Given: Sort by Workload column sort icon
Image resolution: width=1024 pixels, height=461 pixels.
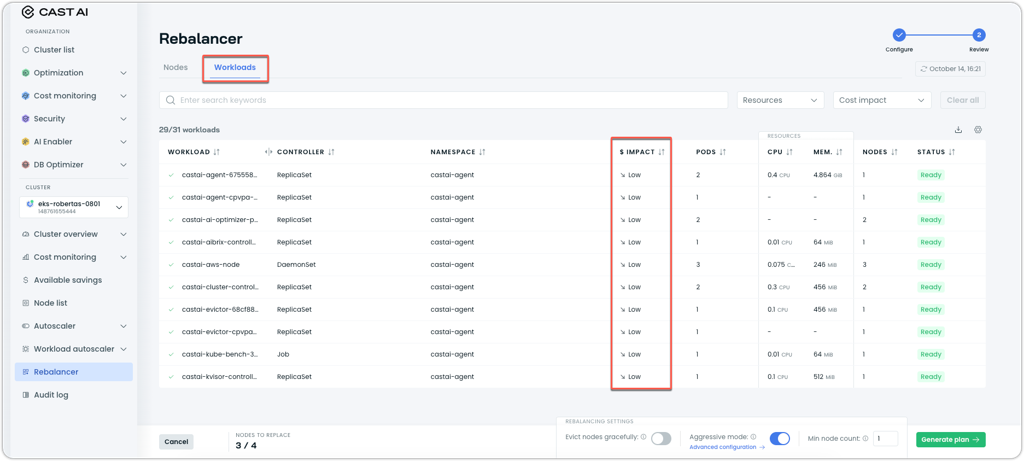Looking at the screenshot, I should coord(217,152).
